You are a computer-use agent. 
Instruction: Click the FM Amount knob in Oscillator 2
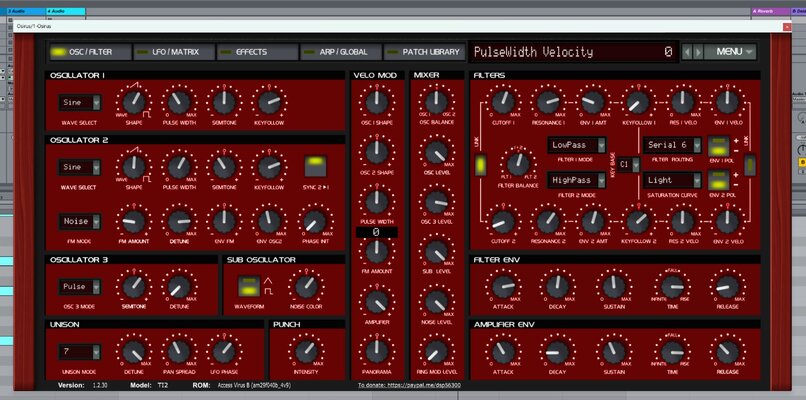[134, 222]
